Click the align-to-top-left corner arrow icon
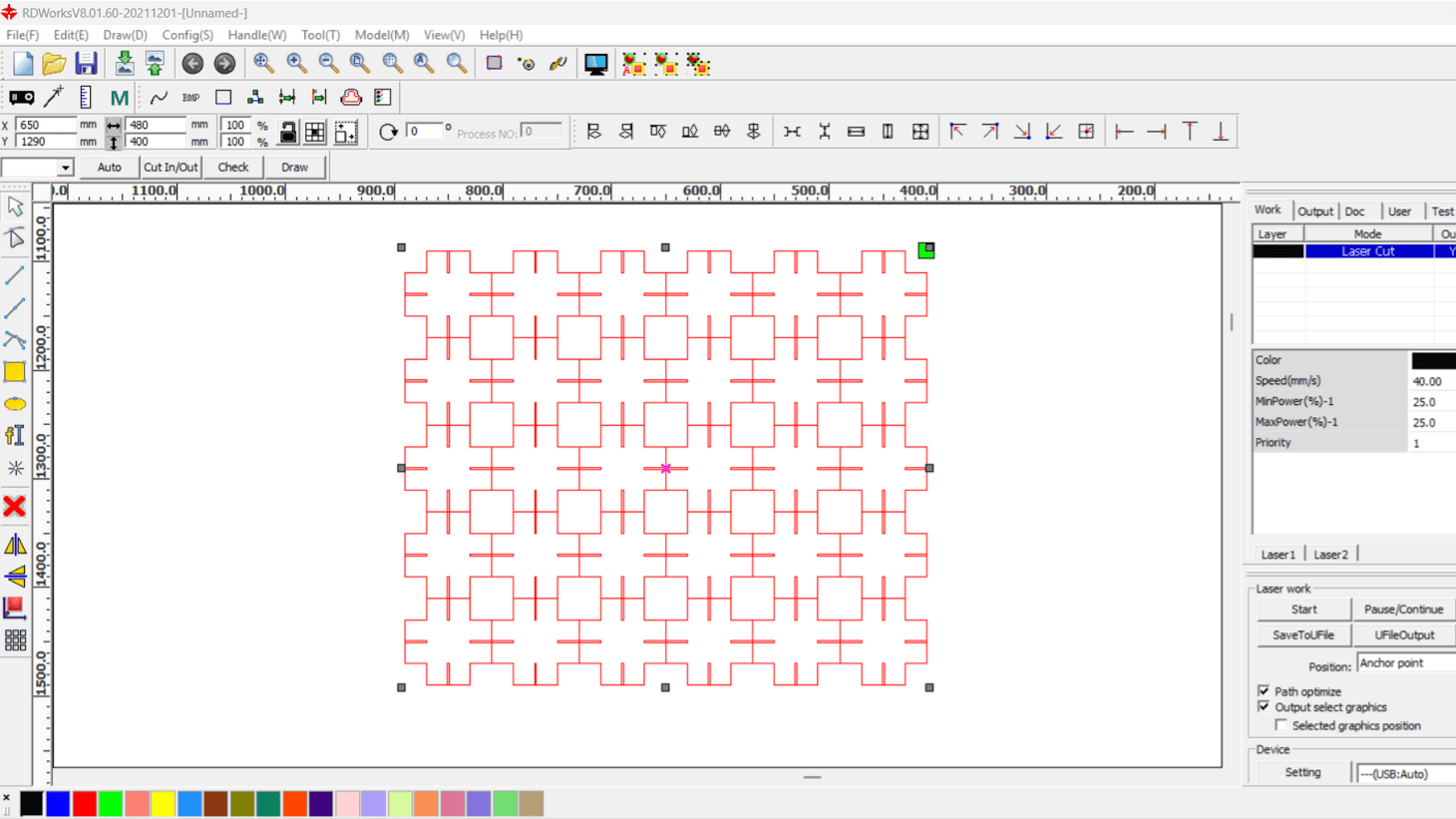The width and height of the screenshot is (1456, 819). click(x=957, y=132)
